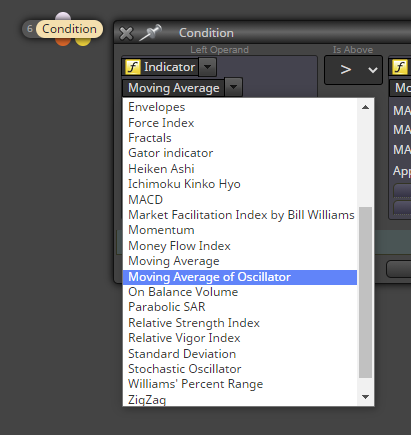Pick Ichimoku Kinko Hyo indicator

[240, 184]
